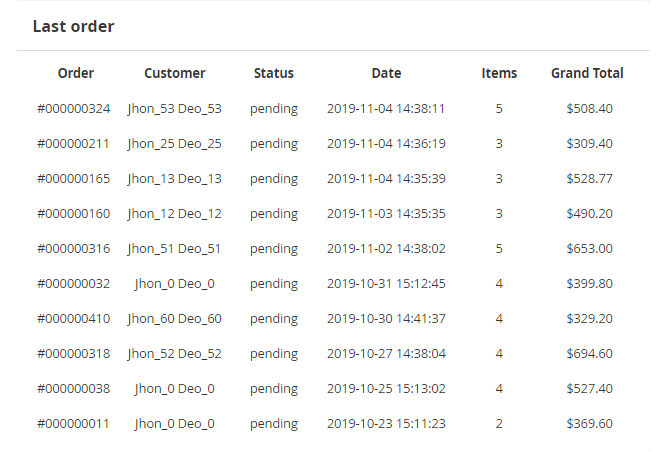Click the Status column header
This screenshot has height=452, width=668.
274,73
